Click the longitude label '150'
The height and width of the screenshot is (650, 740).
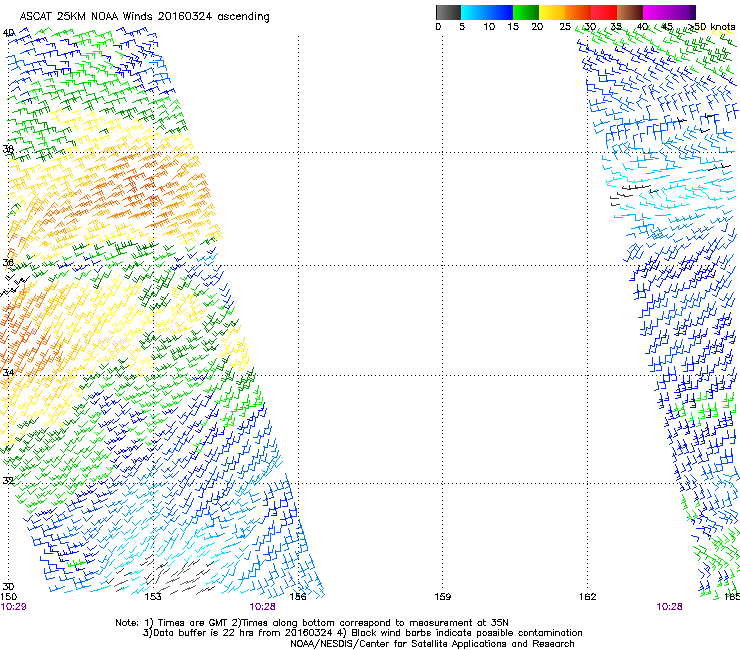[x=8, y=597]
